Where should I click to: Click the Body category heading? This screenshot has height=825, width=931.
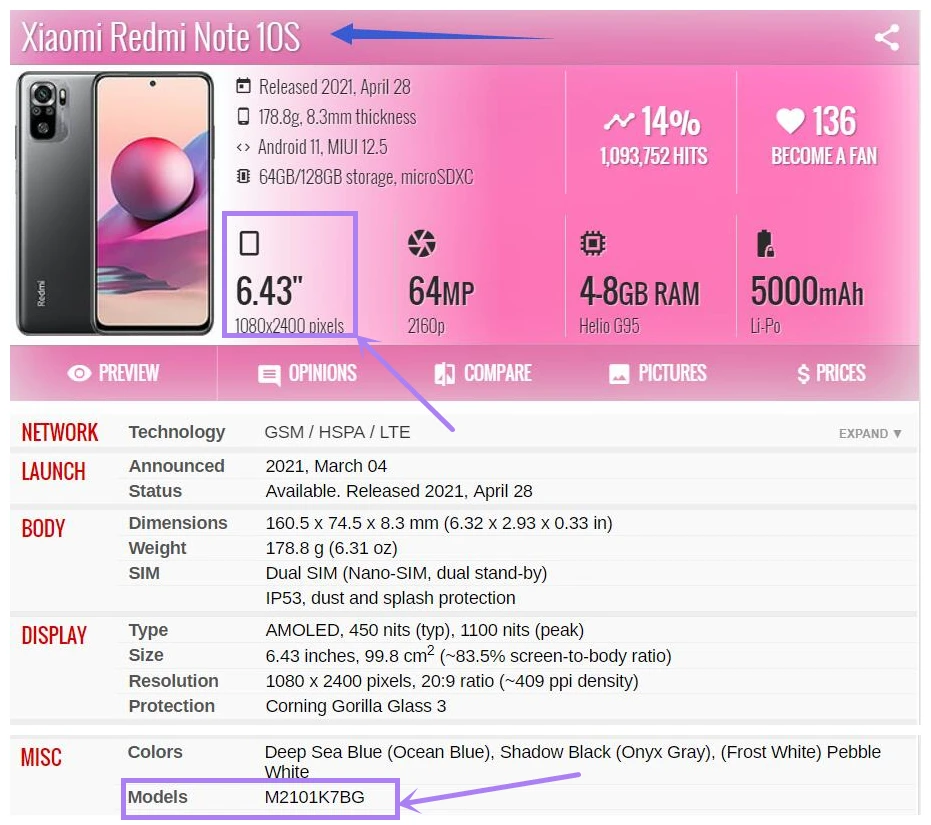[43, 529]
